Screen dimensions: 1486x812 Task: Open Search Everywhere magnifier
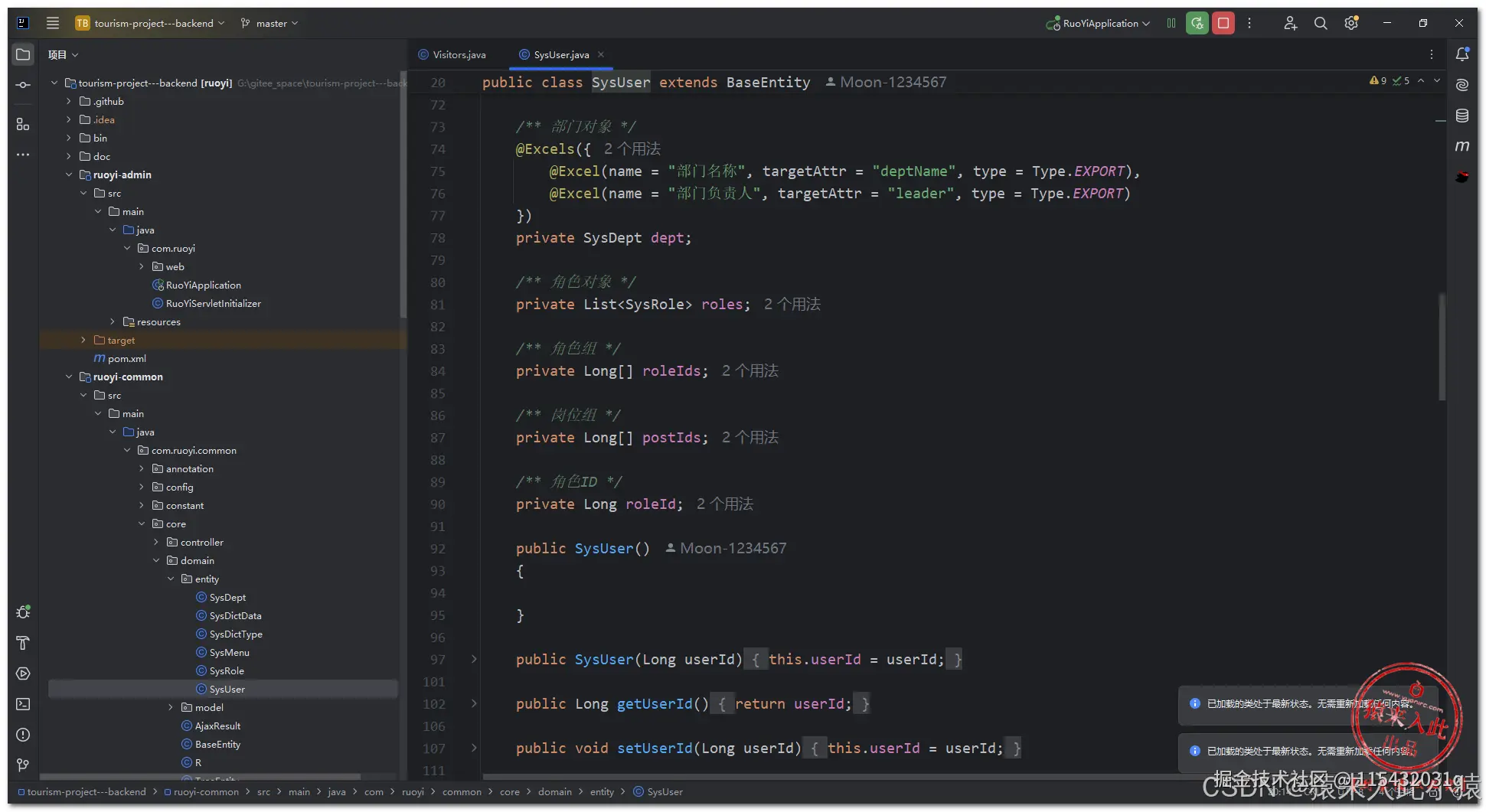click(1321, 23)
